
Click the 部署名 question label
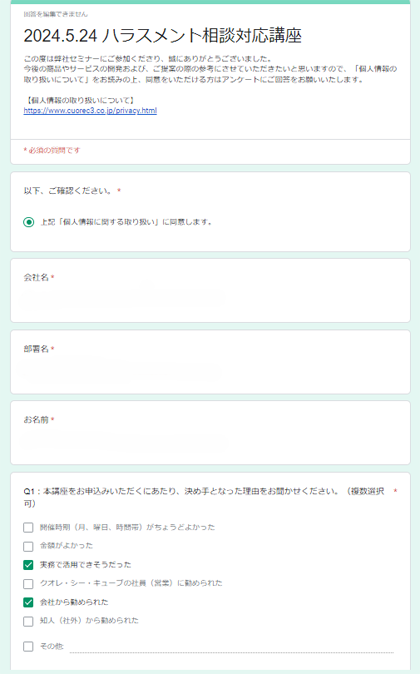[x=36, y=349]
